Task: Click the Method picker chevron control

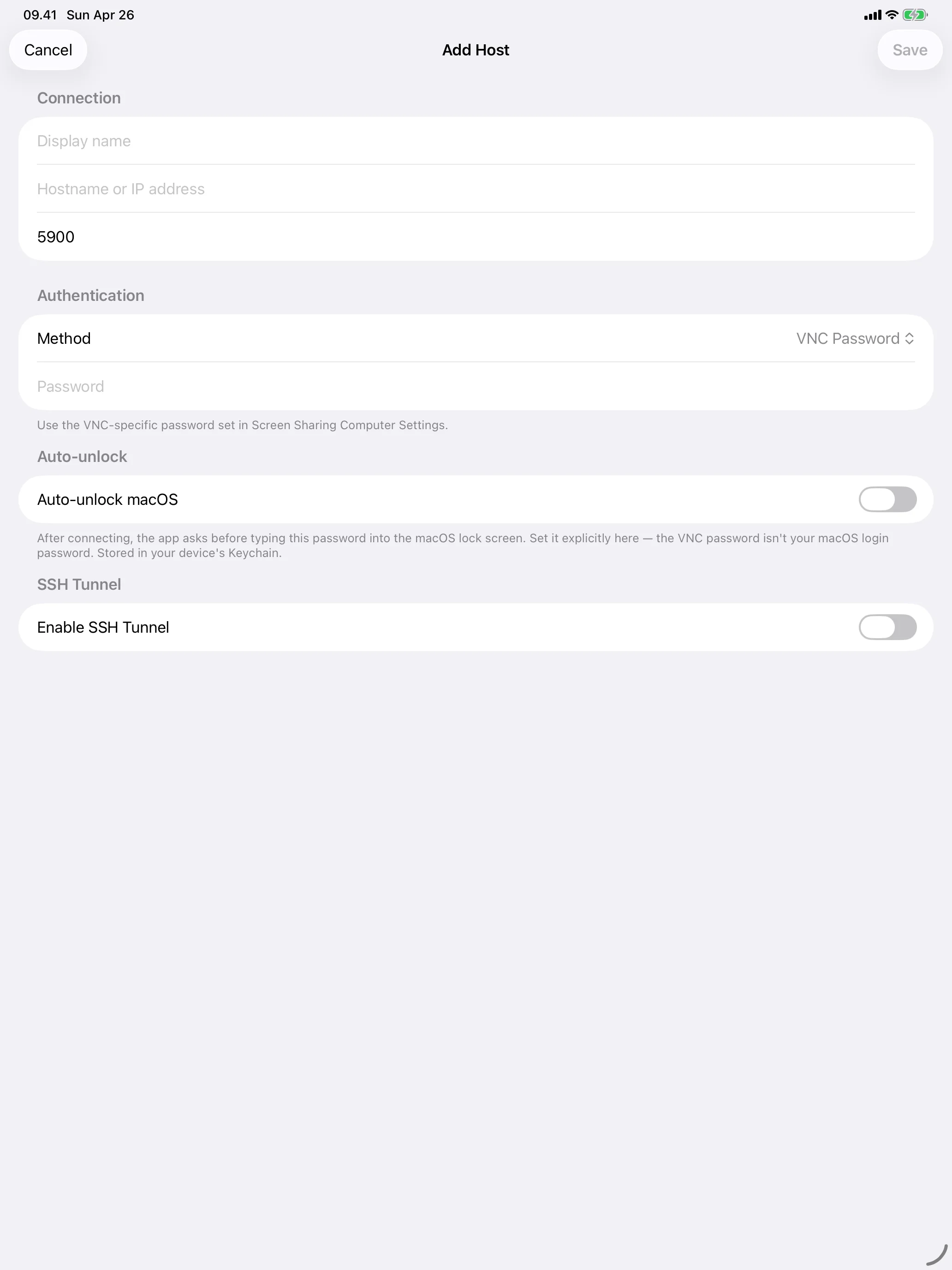Action: [x=910, y=338]
